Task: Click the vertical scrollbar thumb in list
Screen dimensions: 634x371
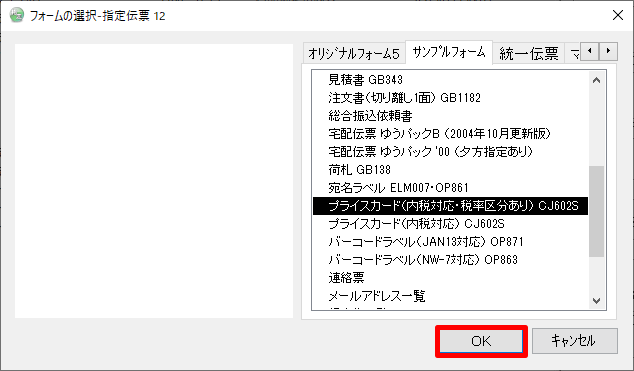Action: [596, 211]
